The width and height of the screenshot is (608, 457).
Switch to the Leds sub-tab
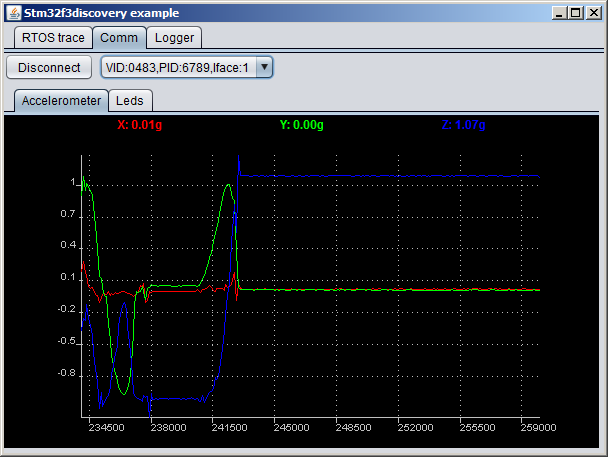[130, 101]
